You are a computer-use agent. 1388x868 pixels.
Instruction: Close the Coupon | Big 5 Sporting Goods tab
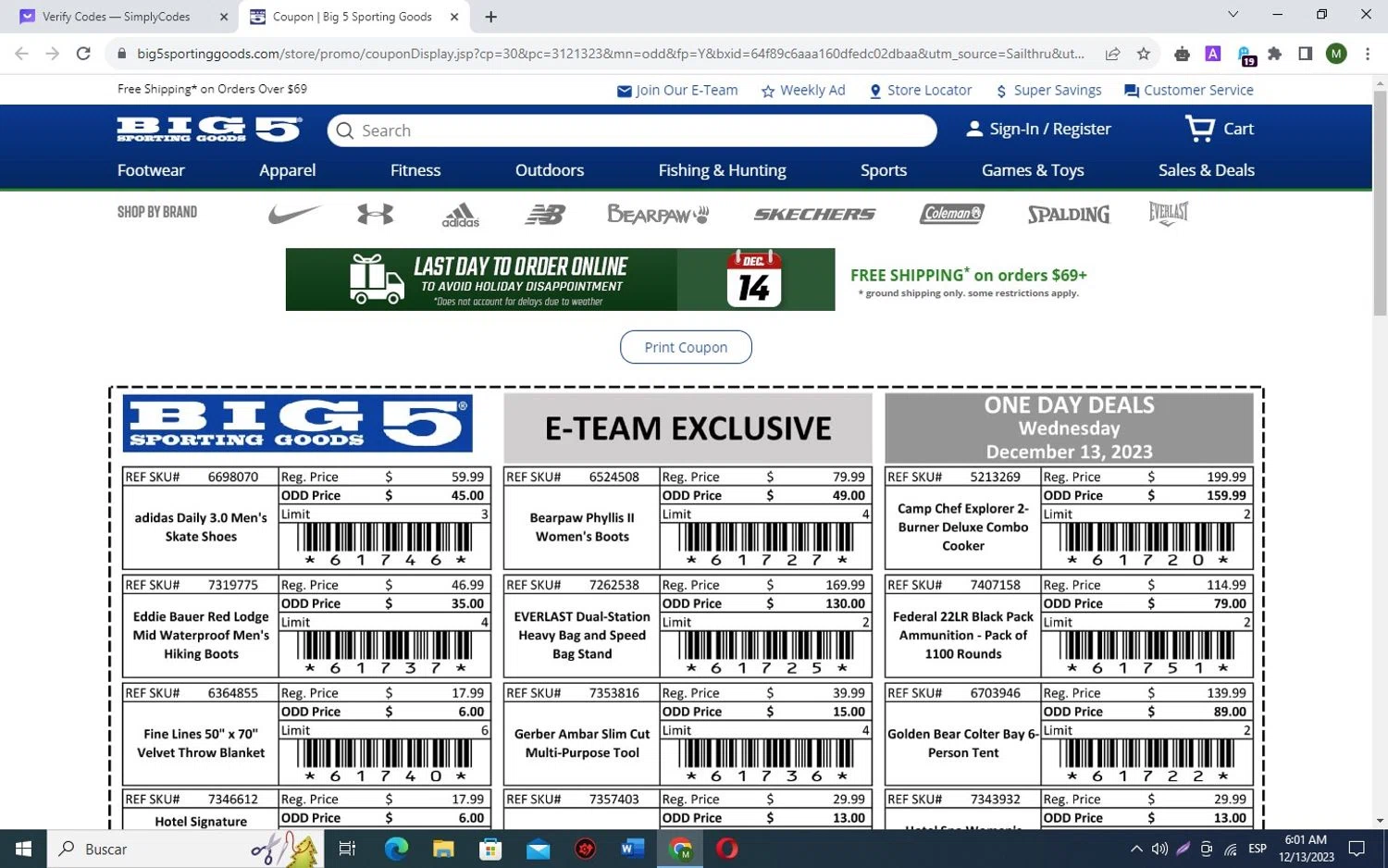(x=454, y=17)
